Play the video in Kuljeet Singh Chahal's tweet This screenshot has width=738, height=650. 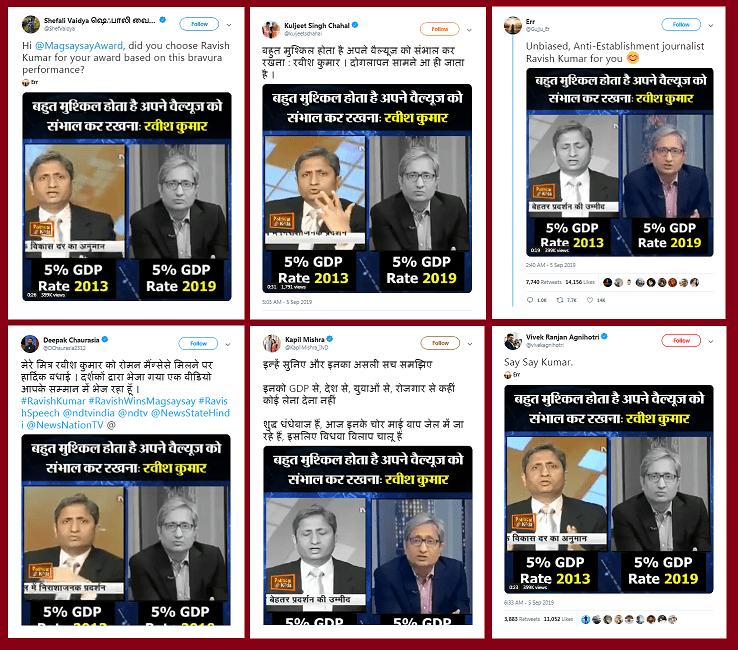[367, 188]
